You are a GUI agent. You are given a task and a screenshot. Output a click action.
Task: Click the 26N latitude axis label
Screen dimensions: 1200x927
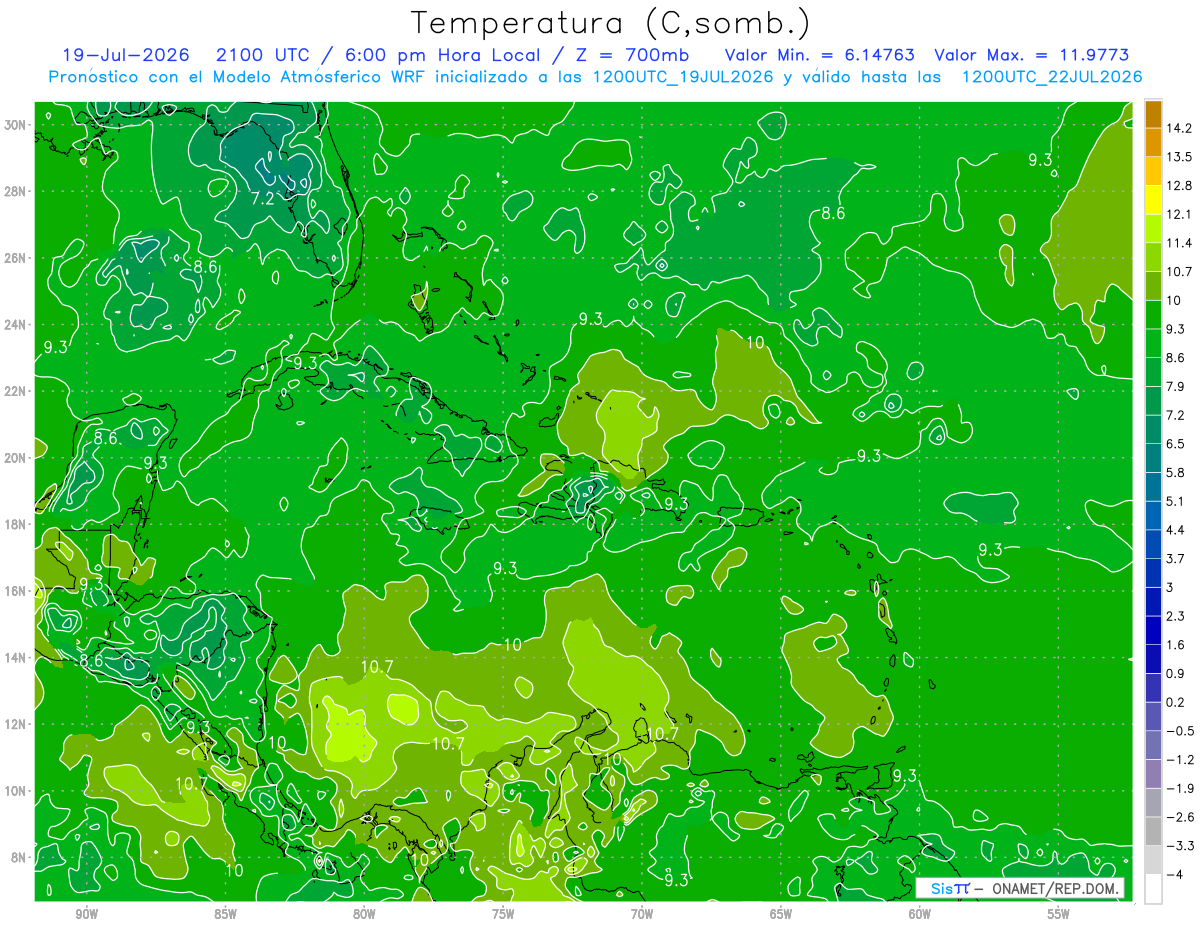point(16,258)
